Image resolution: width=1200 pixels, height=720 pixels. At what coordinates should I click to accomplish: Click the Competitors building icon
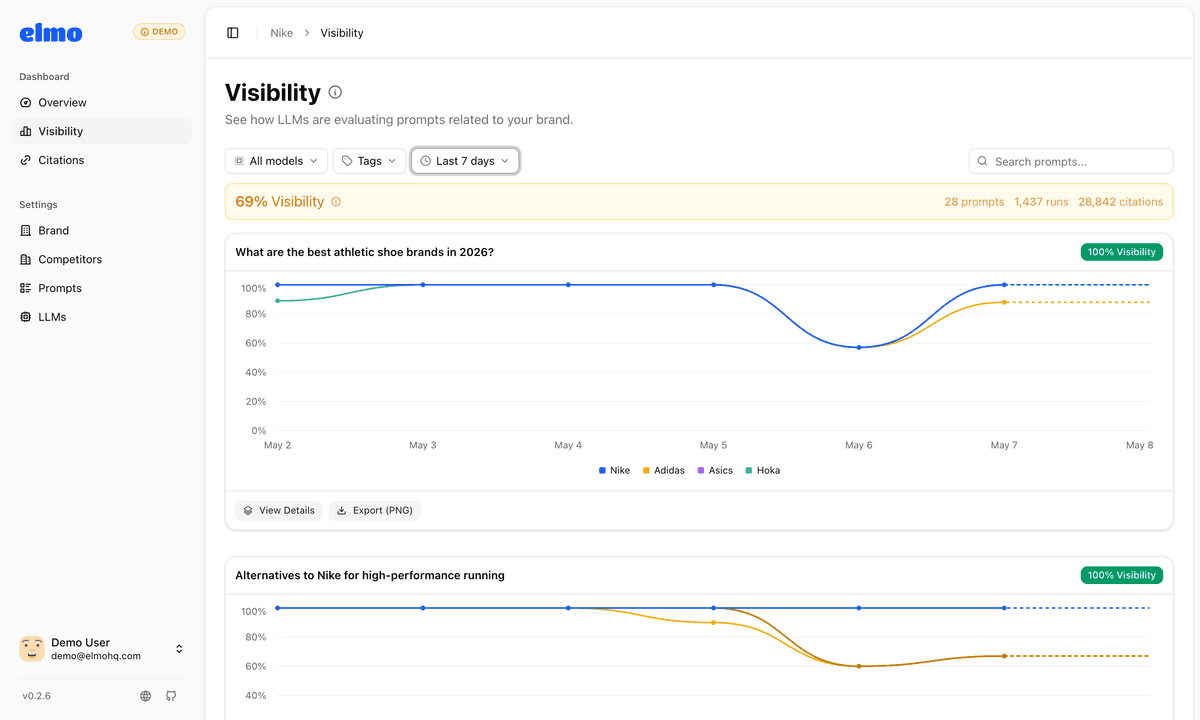tap(26, 259)
